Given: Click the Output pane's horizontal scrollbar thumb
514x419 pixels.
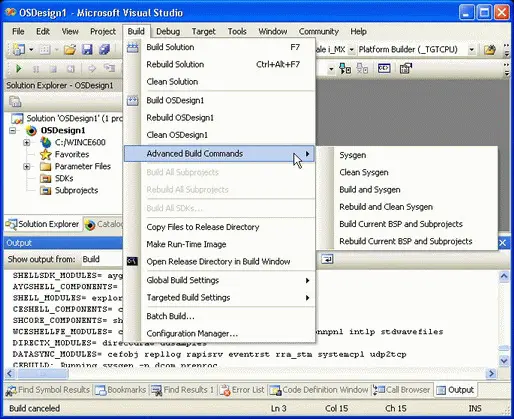Looking at the screenshot, I should (43, 374).
